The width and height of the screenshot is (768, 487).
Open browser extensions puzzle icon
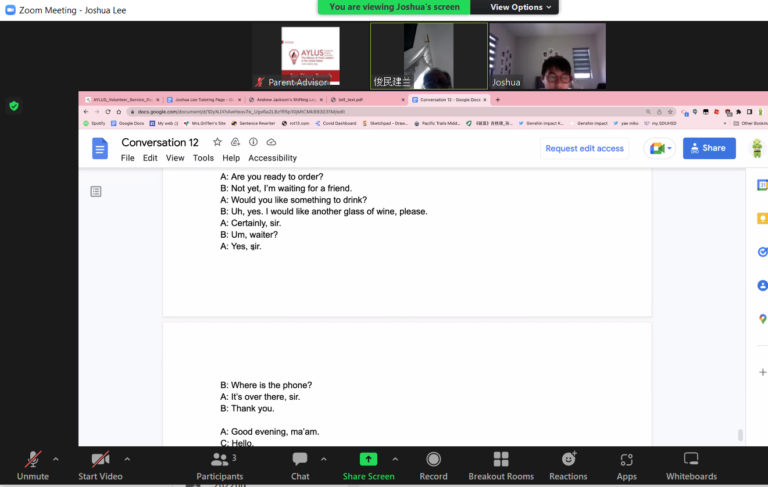tap(739, 112)
